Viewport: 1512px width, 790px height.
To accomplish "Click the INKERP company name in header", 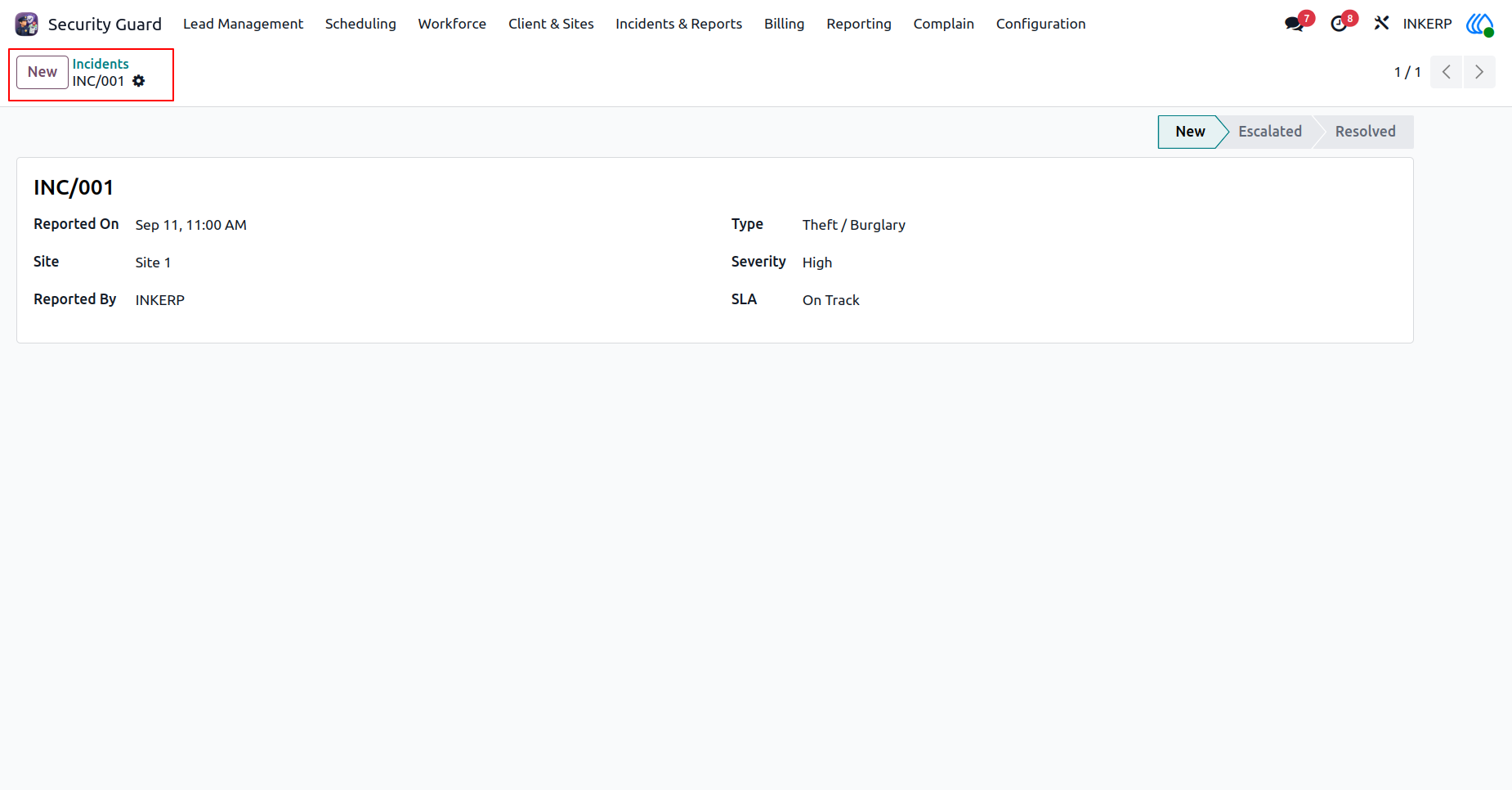I will pos(1428,24).
